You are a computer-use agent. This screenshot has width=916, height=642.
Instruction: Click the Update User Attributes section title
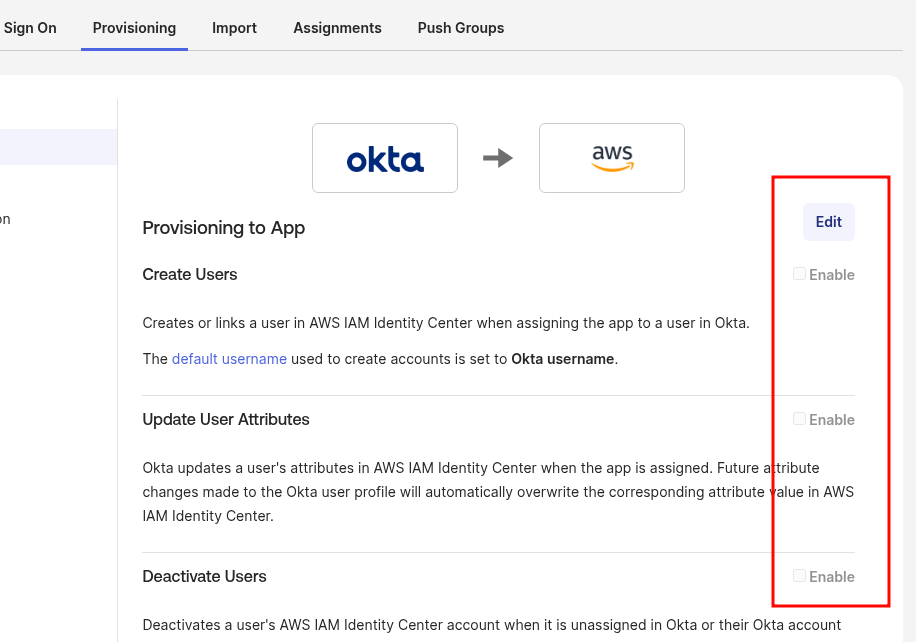226,420
